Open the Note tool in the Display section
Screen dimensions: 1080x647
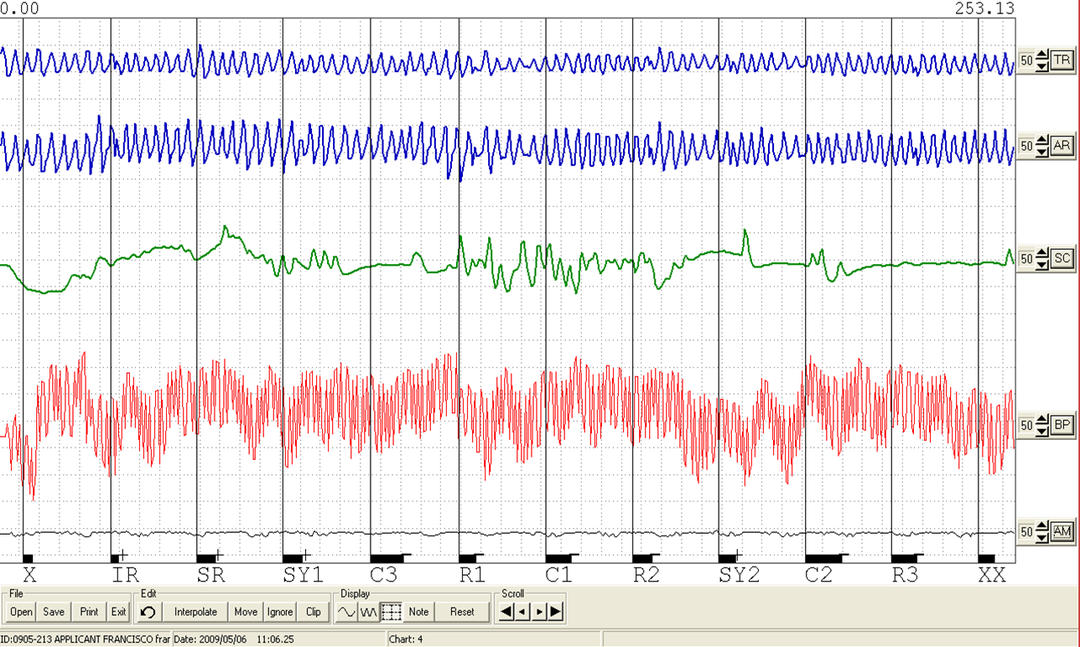point(418,611)
